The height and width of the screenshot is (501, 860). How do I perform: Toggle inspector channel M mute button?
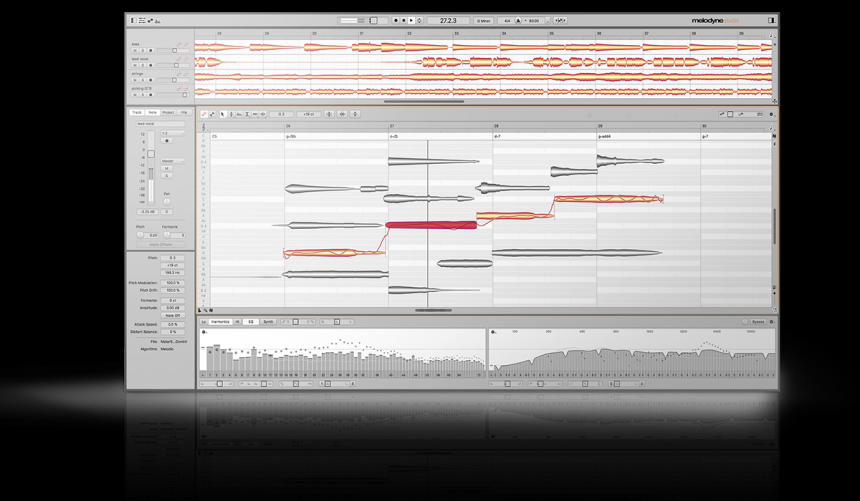[x=166, y=168]
